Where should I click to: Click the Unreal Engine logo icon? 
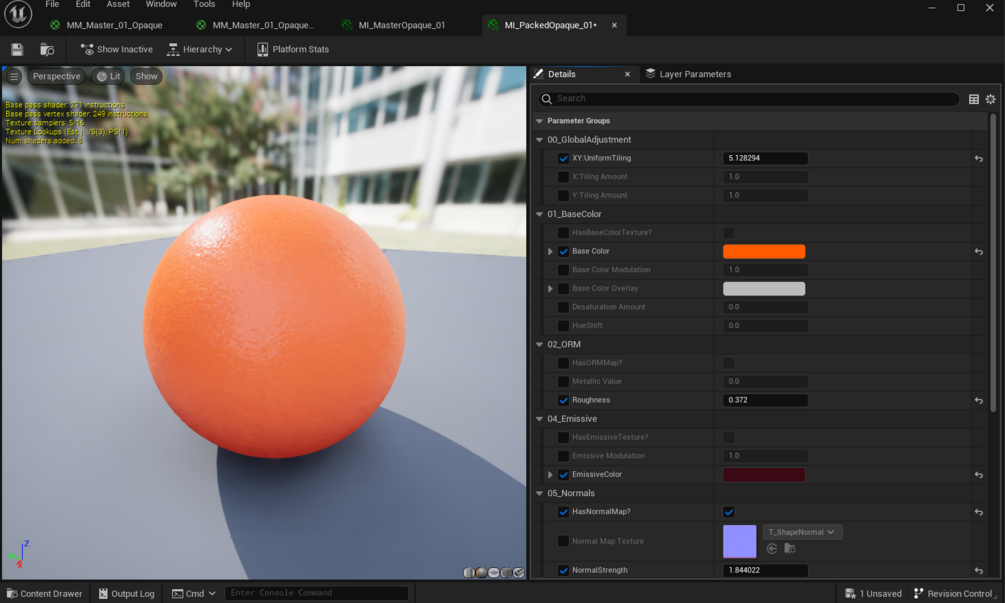(x=18, y=14)
